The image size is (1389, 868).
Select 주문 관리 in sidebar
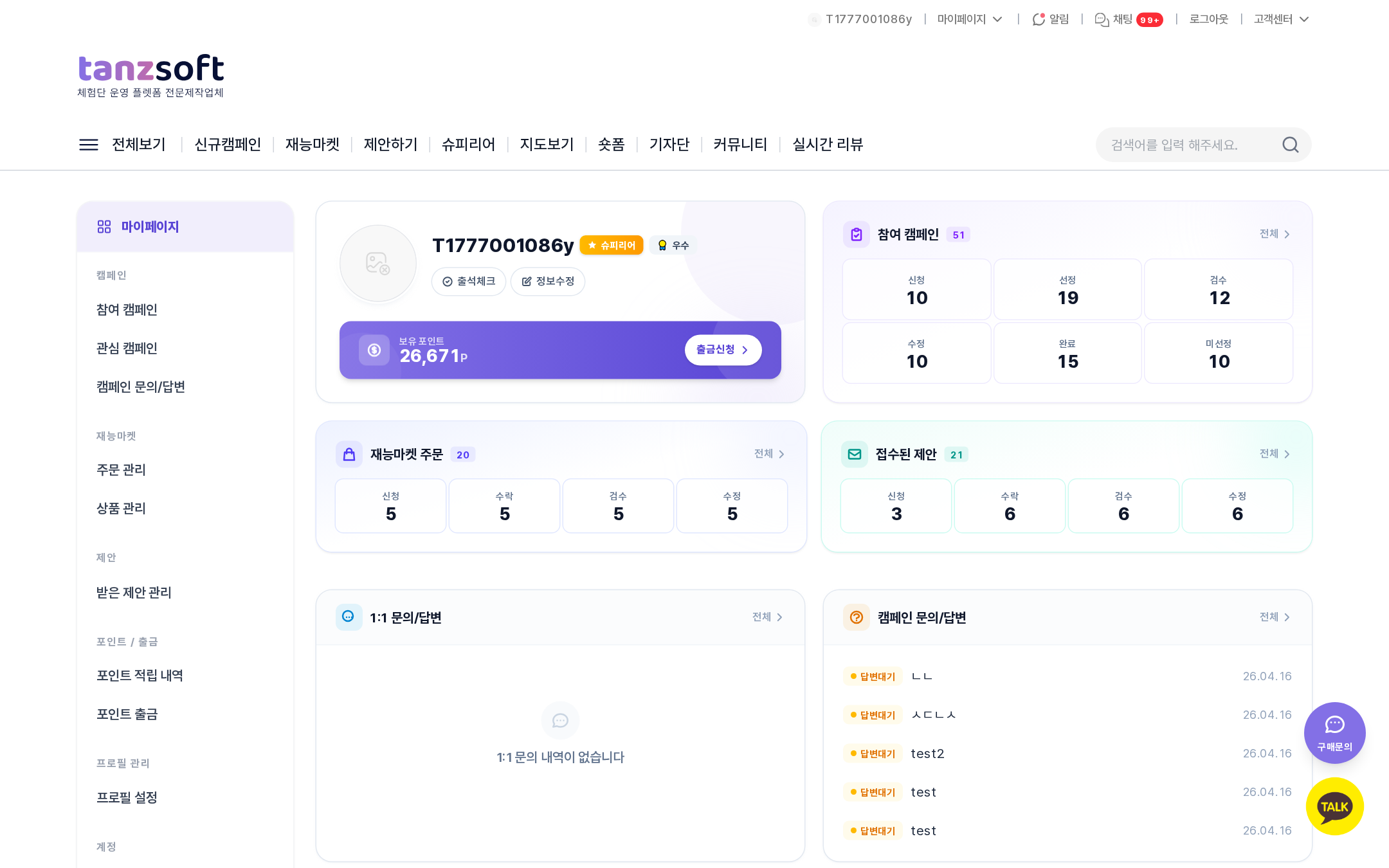click(x=121, y=470)
